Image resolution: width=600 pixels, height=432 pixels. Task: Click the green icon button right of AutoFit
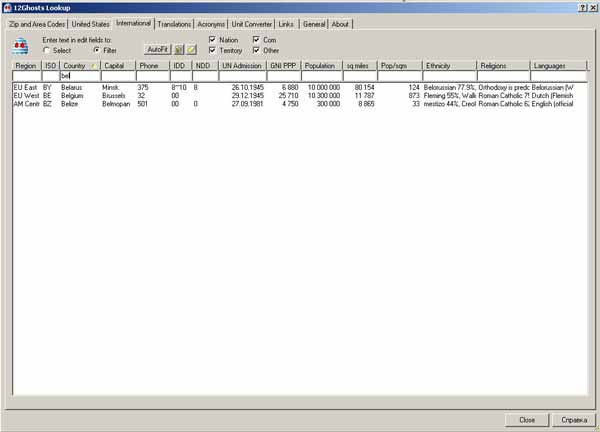(179, 50)
